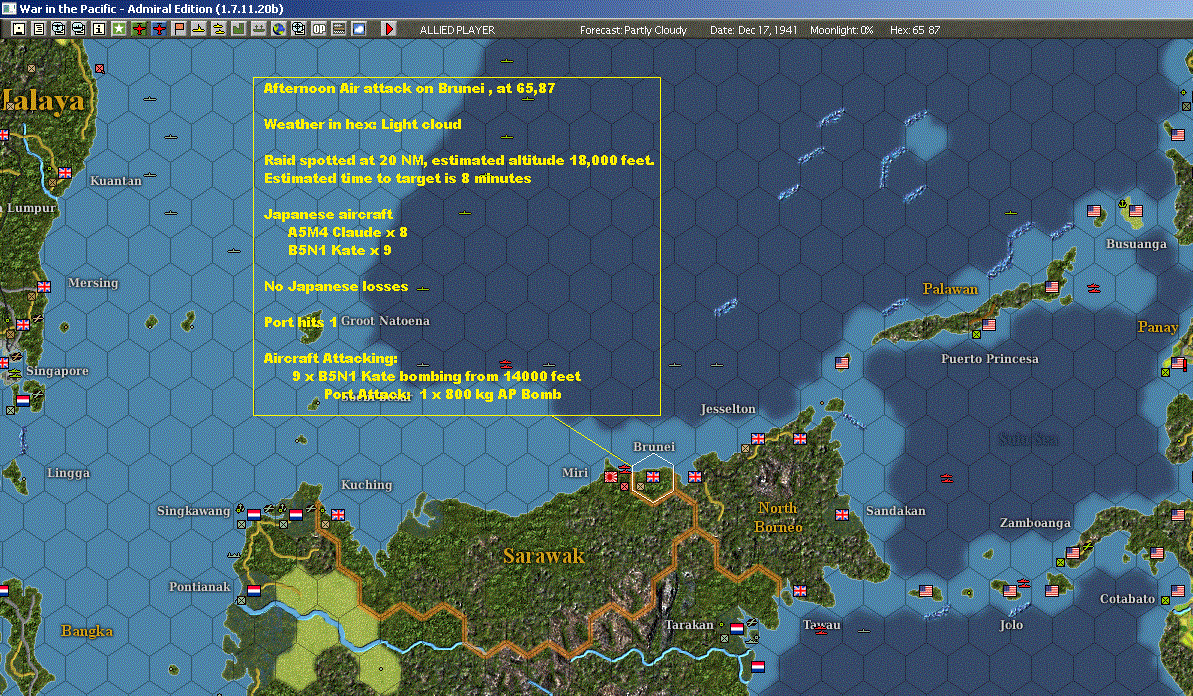Click the white star on green icon
This screenshot has width=1193, height=696.
tap(119, 29)
